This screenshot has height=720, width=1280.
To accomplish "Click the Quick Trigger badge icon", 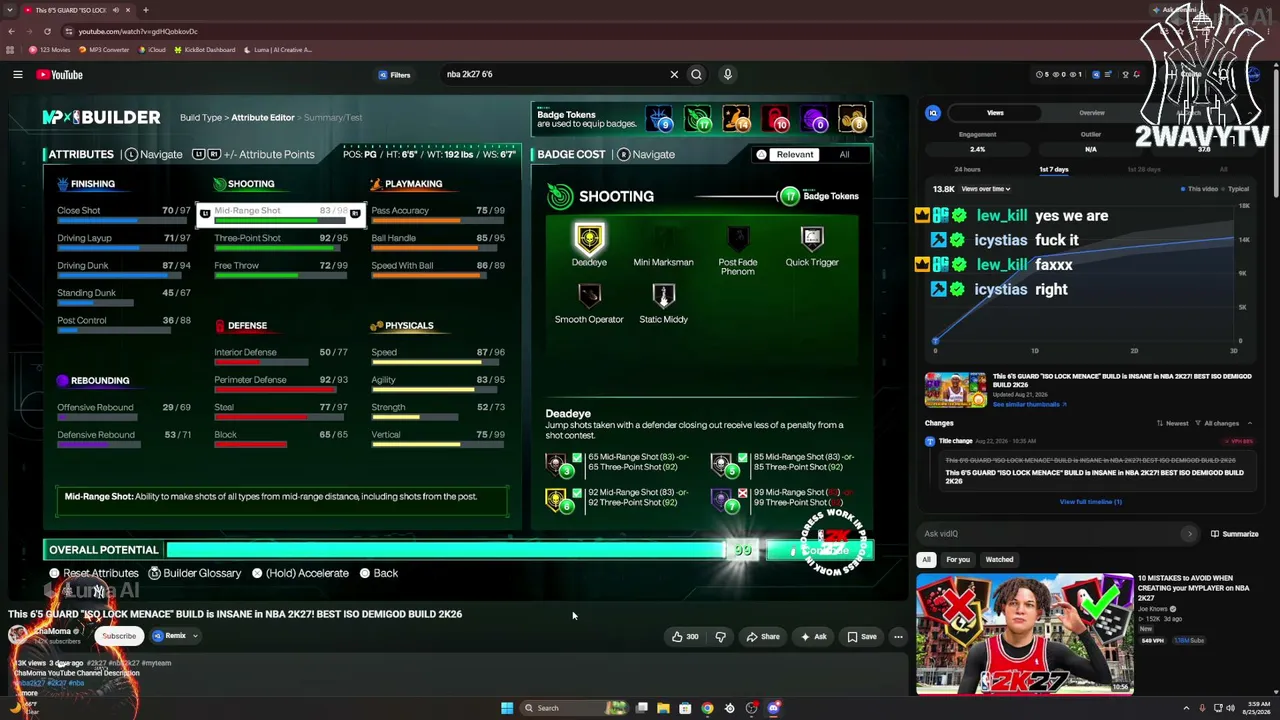I will 812,239.
